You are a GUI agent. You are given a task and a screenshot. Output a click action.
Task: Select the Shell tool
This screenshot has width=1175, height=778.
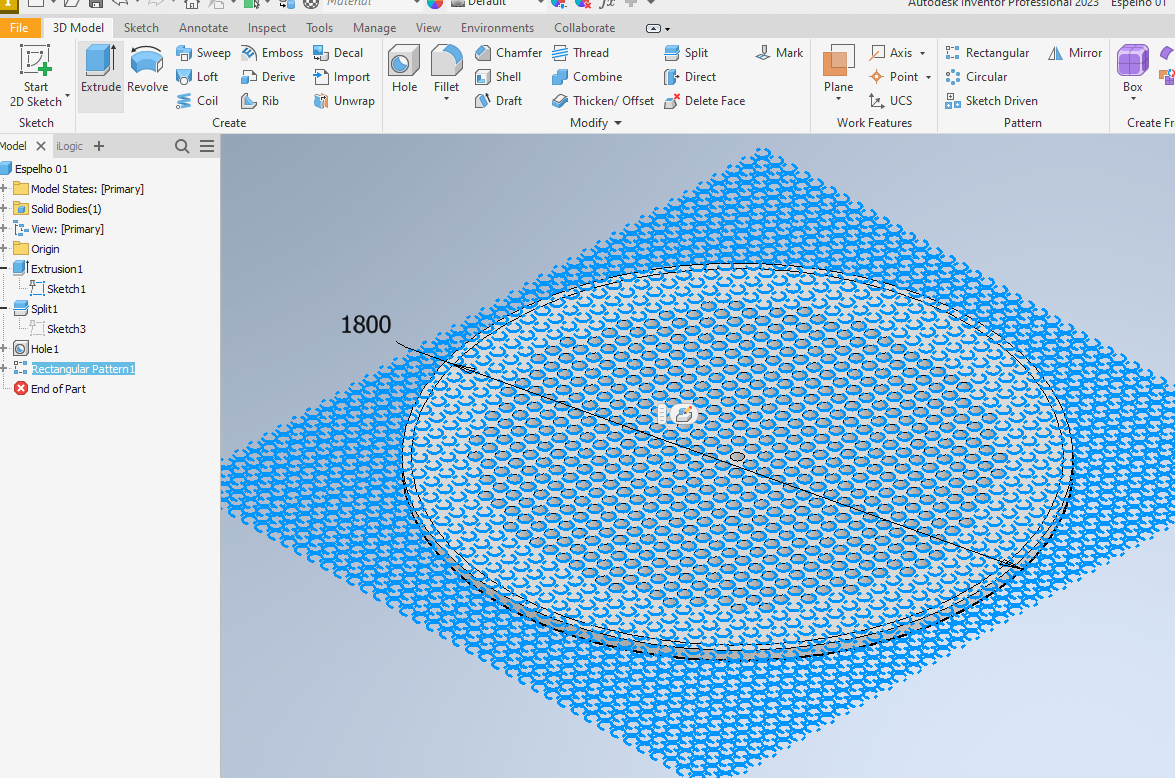coord(497,77)
